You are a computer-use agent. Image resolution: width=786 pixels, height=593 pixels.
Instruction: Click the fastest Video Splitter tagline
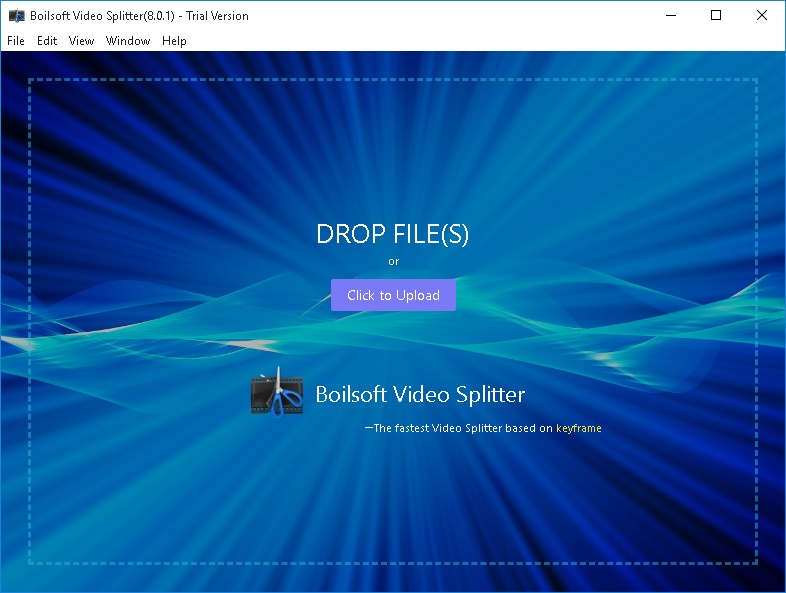pos(483,428)
